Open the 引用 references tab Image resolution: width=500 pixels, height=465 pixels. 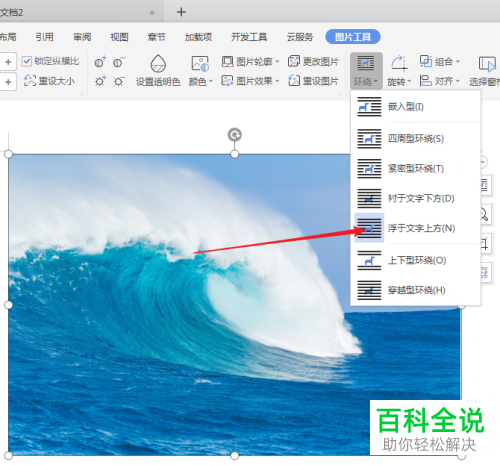pyautogui.click(x=45, y=37)
